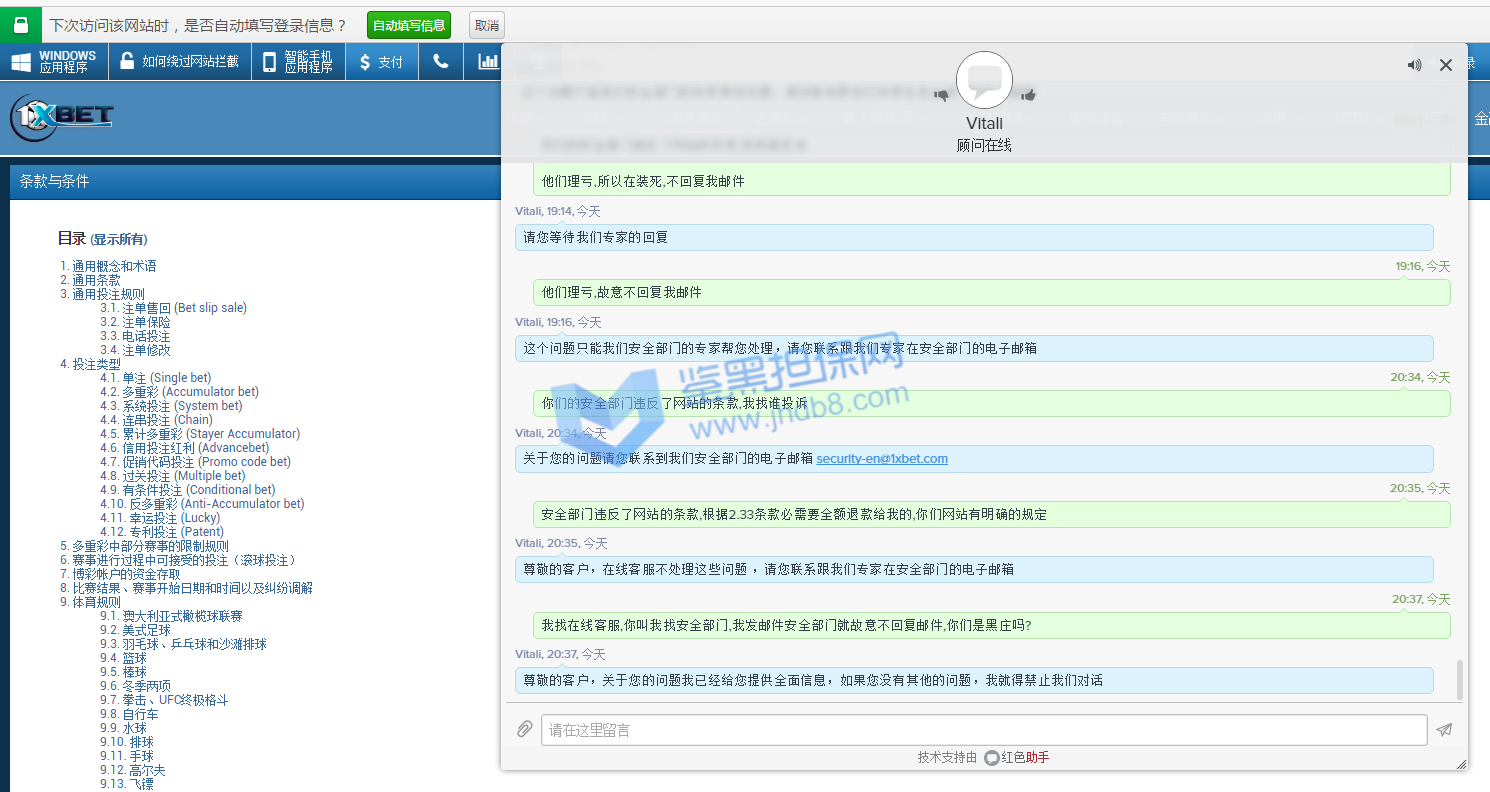The width and height of the screenshot is (1490, 792).
Task: Open the security-en@1xbet.com email link
Action: coord(881,459)
